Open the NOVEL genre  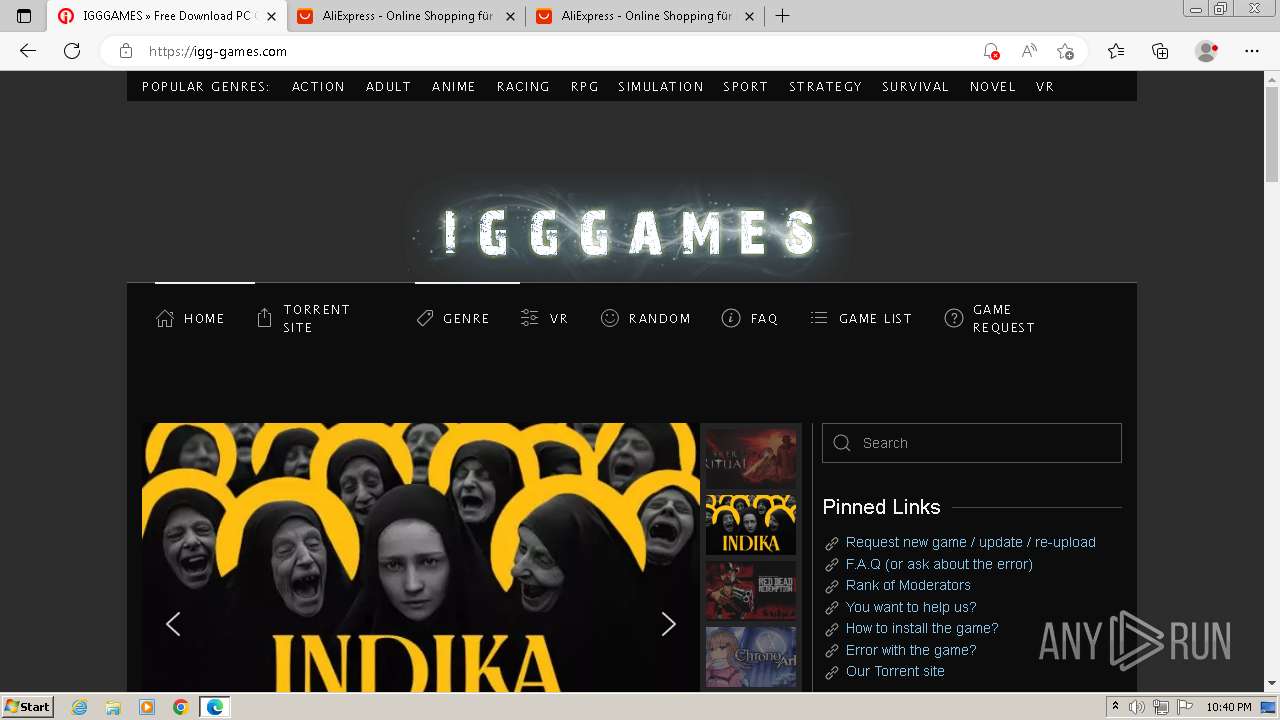(992, 87)
